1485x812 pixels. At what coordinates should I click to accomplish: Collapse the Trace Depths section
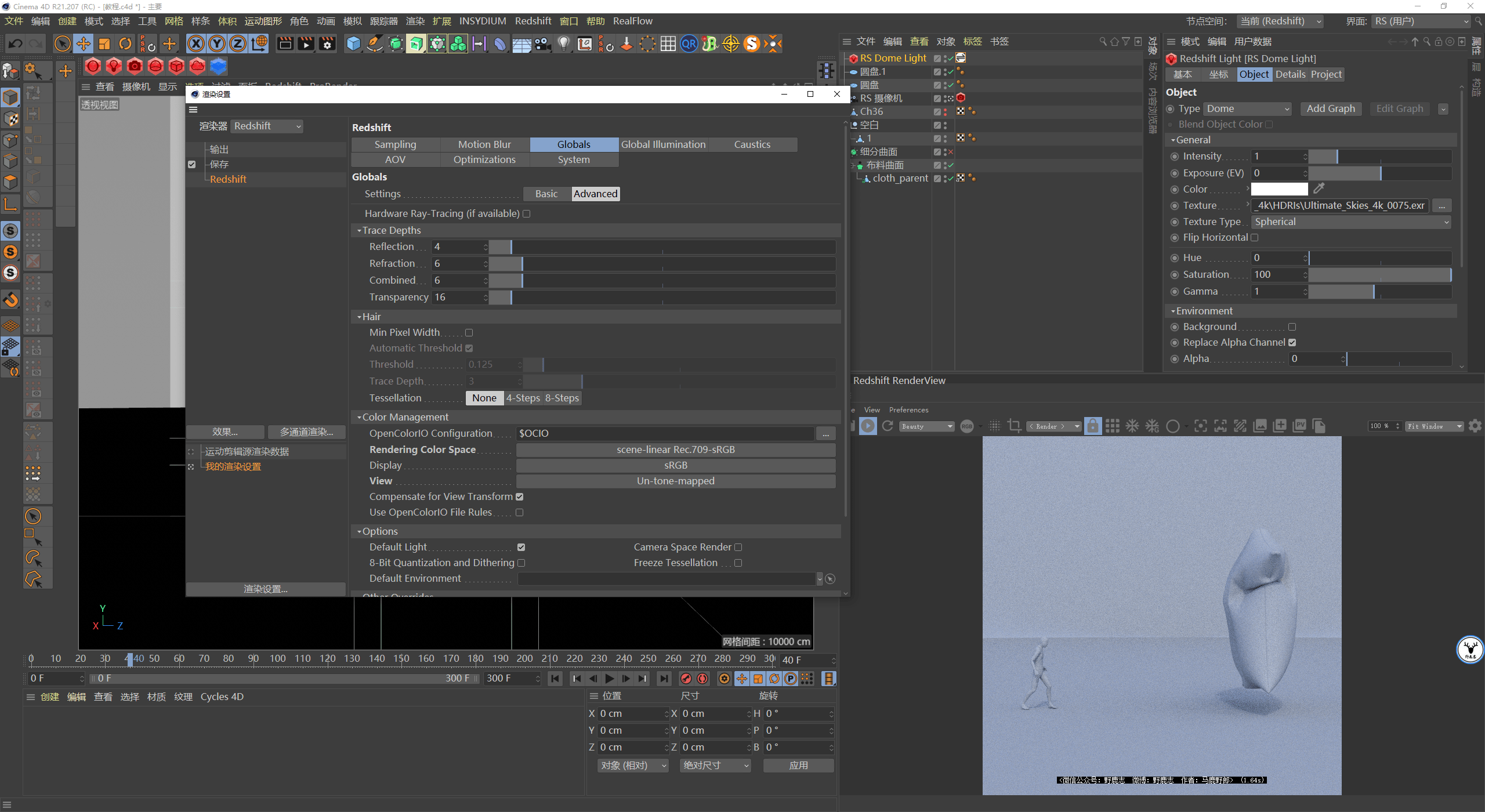360,231
